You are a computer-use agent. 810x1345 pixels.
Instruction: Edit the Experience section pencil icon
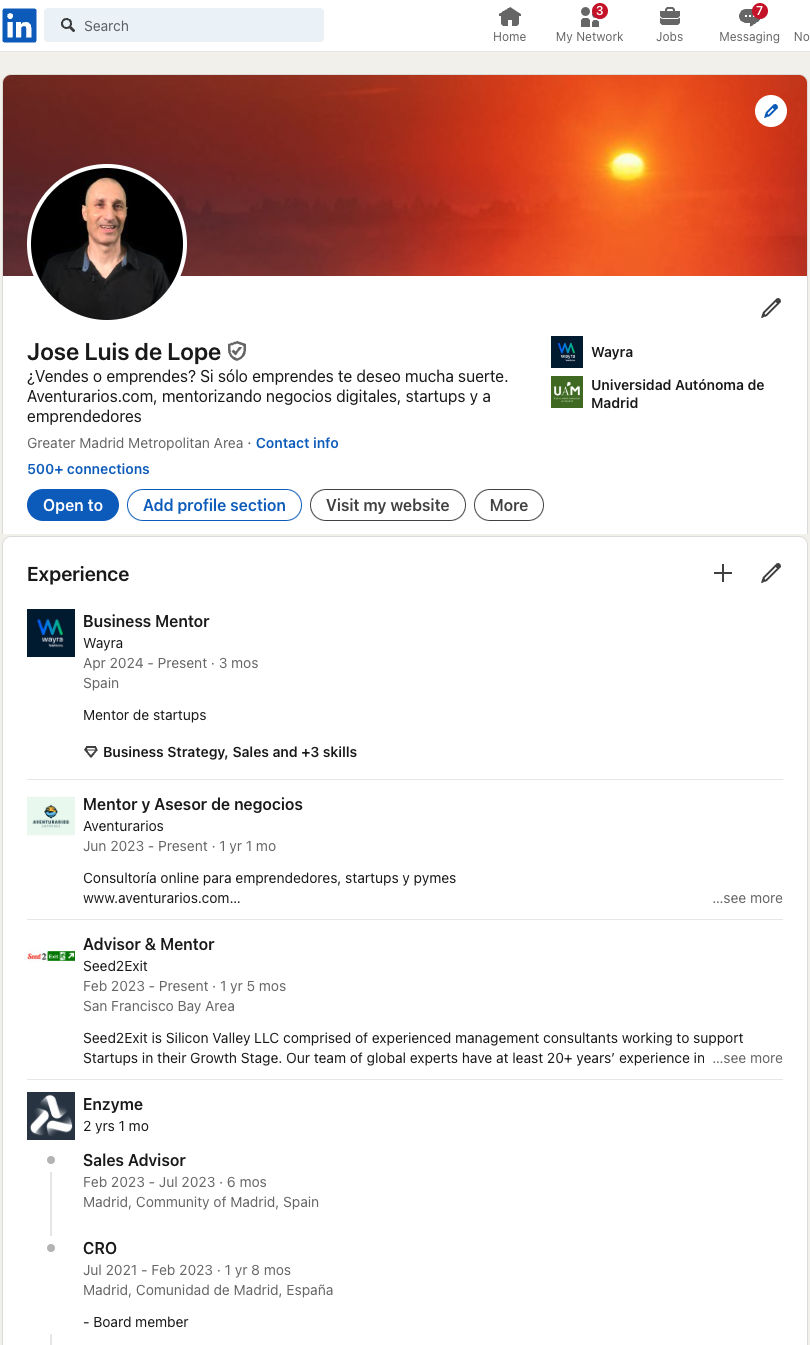(771, 573)
